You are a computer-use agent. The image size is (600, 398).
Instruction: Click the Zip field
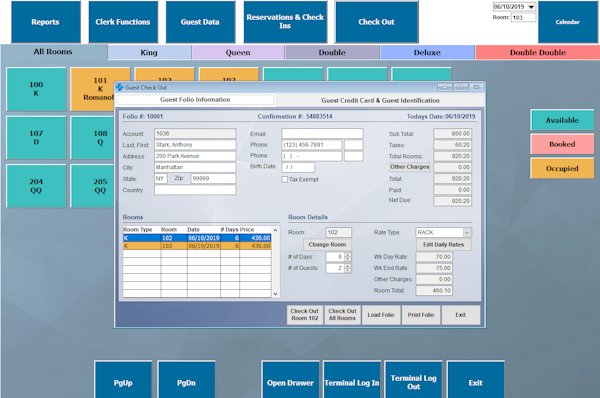(x=213, y=179)
